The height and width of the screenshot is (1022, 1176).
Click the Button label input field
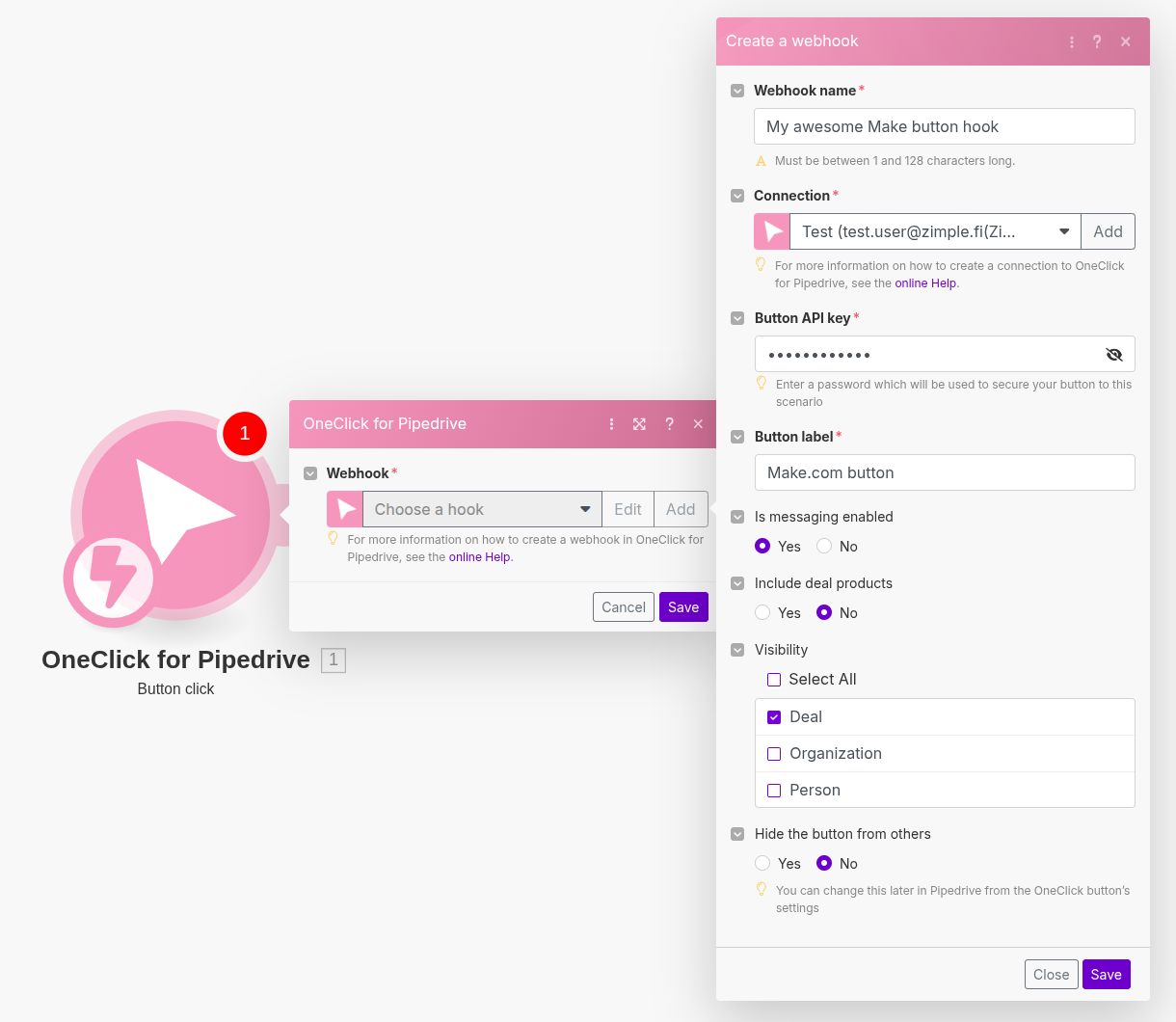[945, 472]
